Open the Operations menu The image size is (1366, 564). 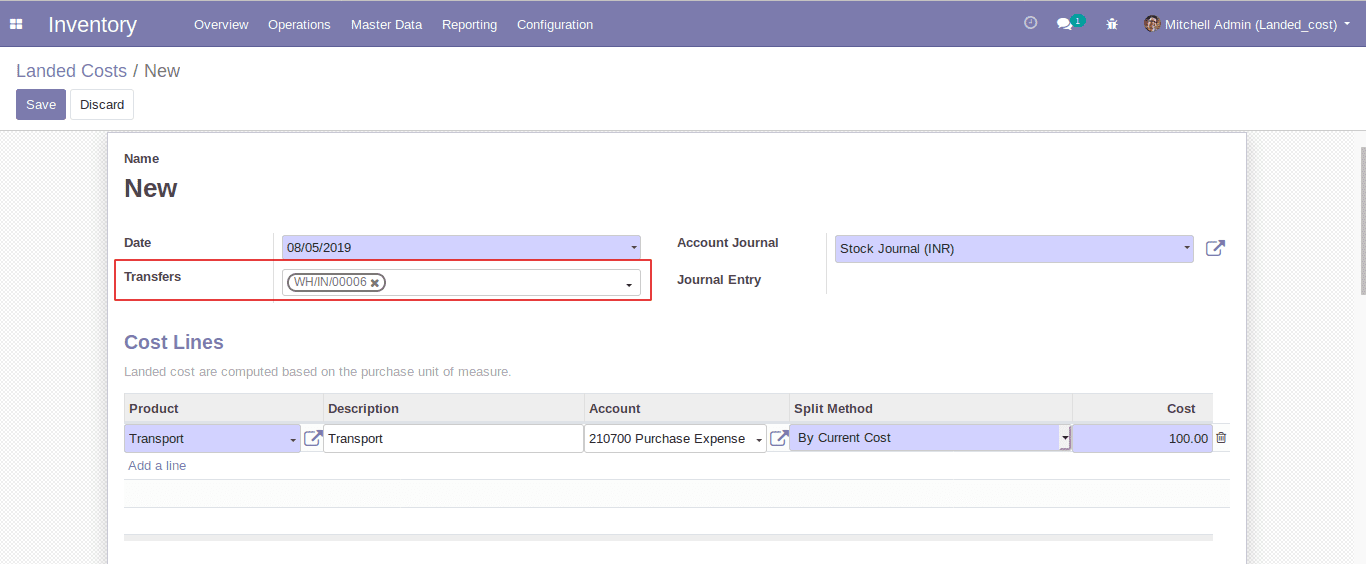tap(299, 24)
